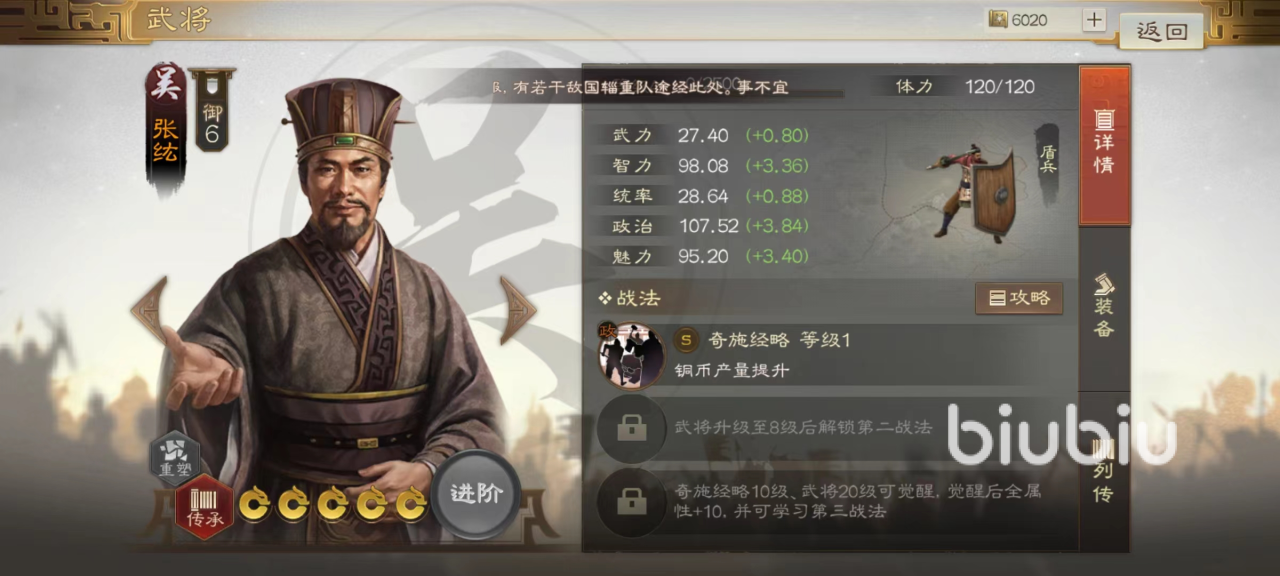Click the round 进阶 advance button
The image size is (1280, 576).
coord(476,494)
